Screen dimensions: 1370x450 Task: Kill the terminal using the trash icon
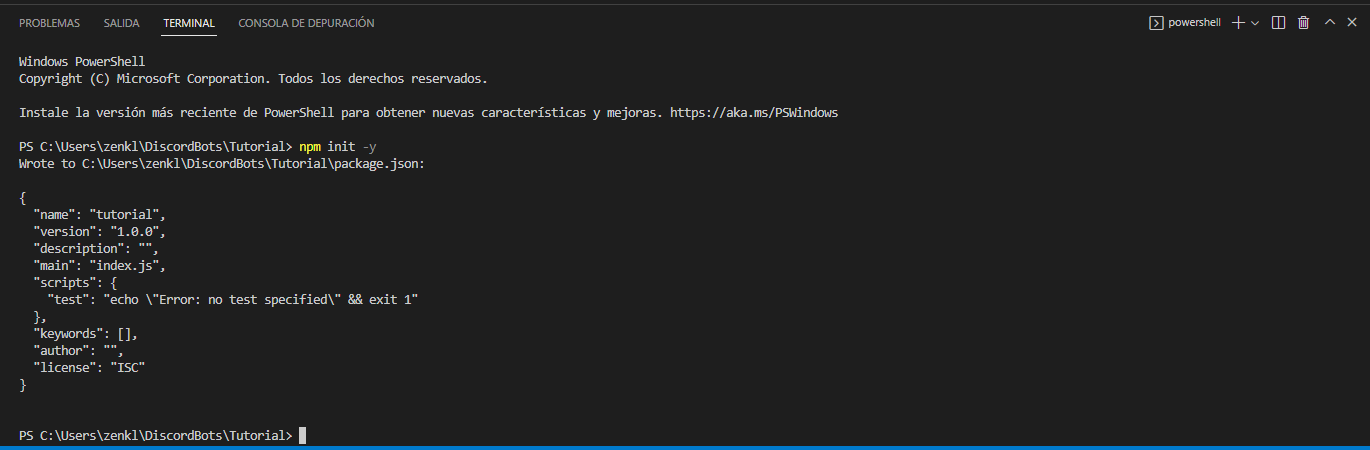pyautogui.click(x=1303, y=22)
